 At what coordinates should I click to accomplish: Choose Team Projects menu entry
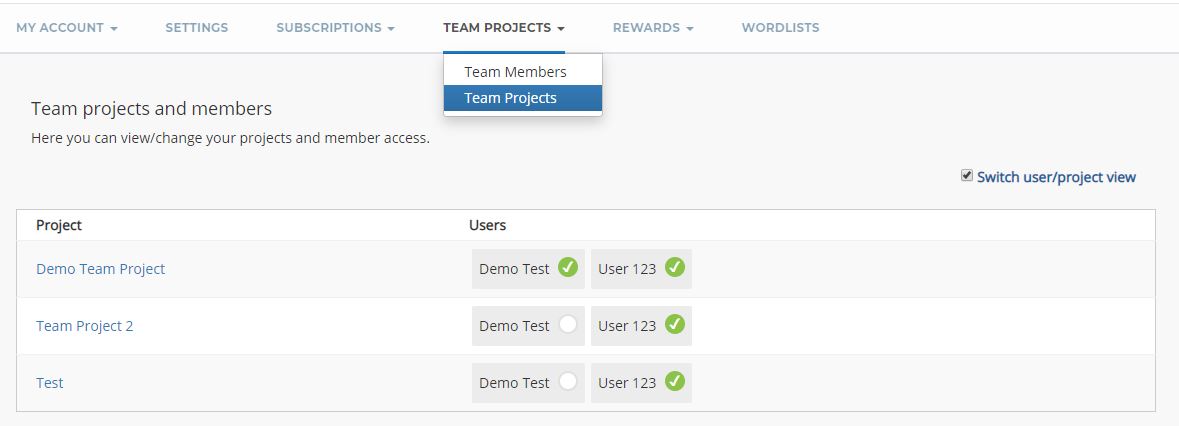coord(510,98)
